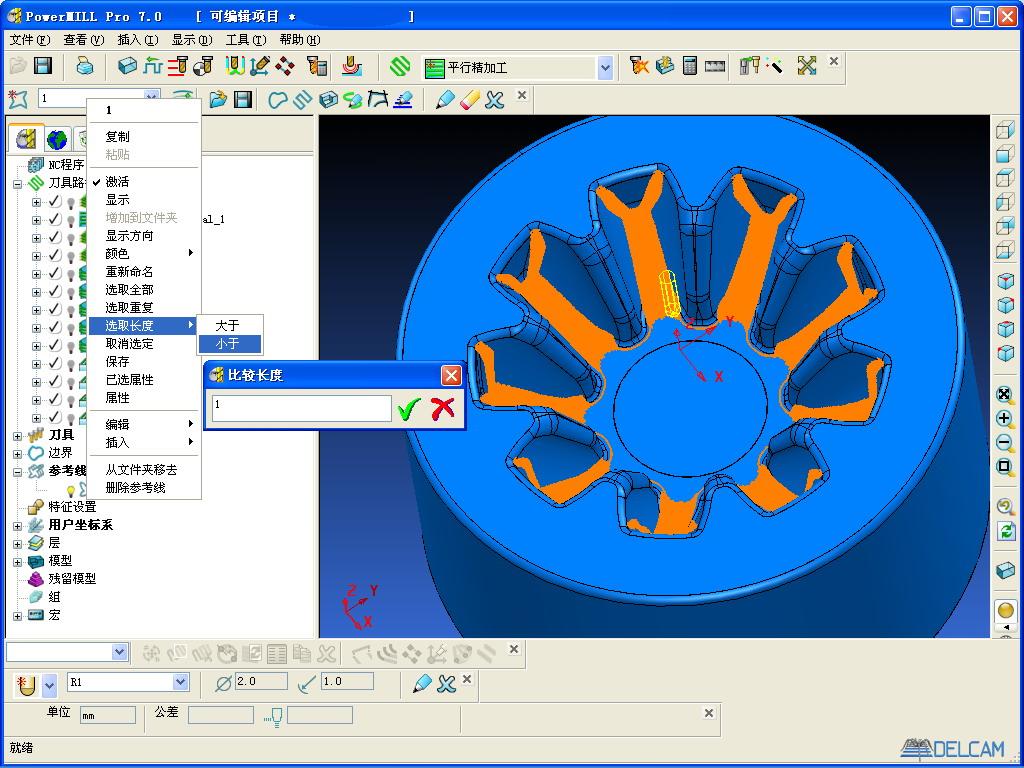
Task: Click the zoom in magnifier icon
Action: [x=1005, y=419]
